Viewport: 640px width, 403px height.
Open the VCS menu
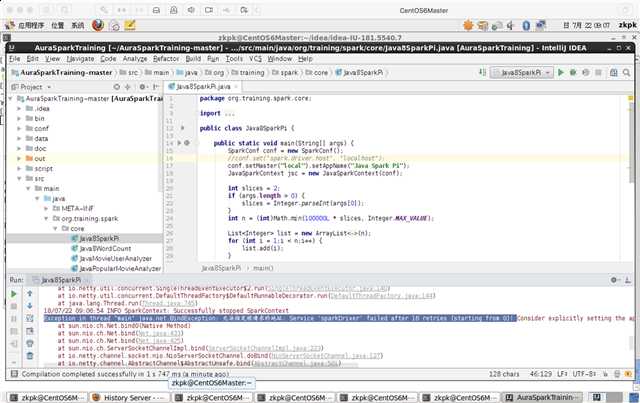[256, 59]
